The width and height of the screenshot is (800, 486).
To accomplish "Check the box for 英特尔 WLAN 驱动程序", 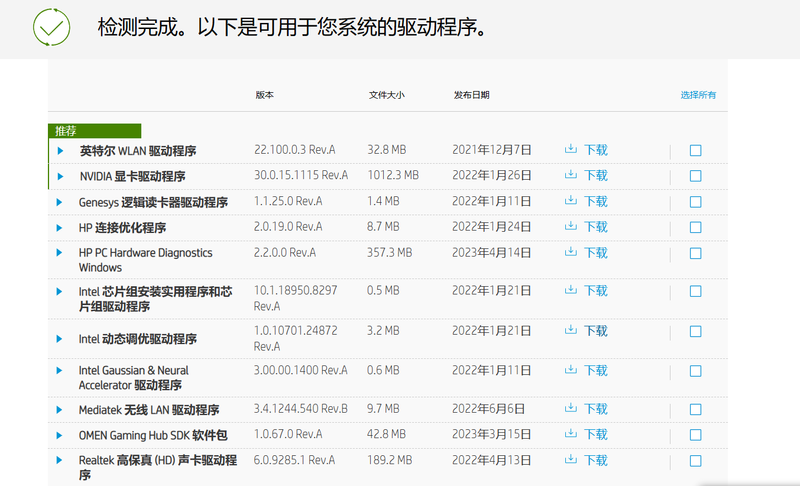I will coord(696,151).
